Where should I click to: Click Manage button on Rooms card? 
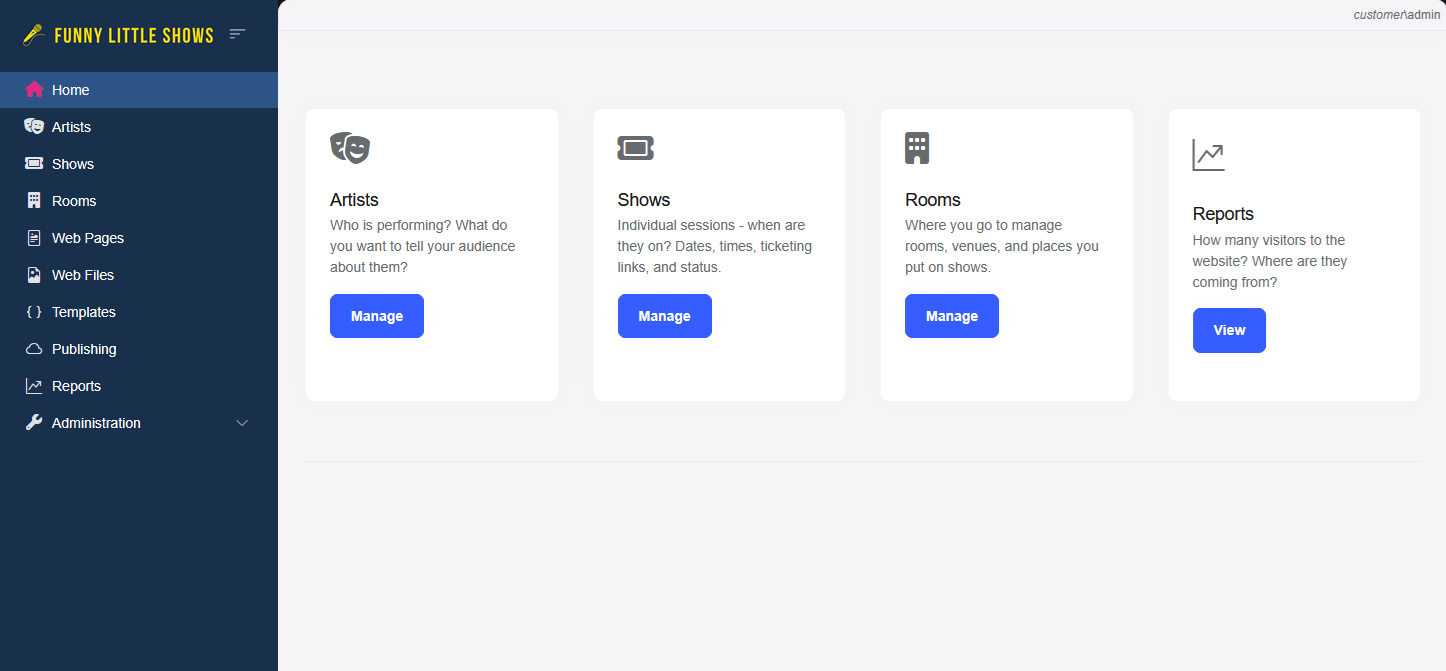click(x=952, y=316)
